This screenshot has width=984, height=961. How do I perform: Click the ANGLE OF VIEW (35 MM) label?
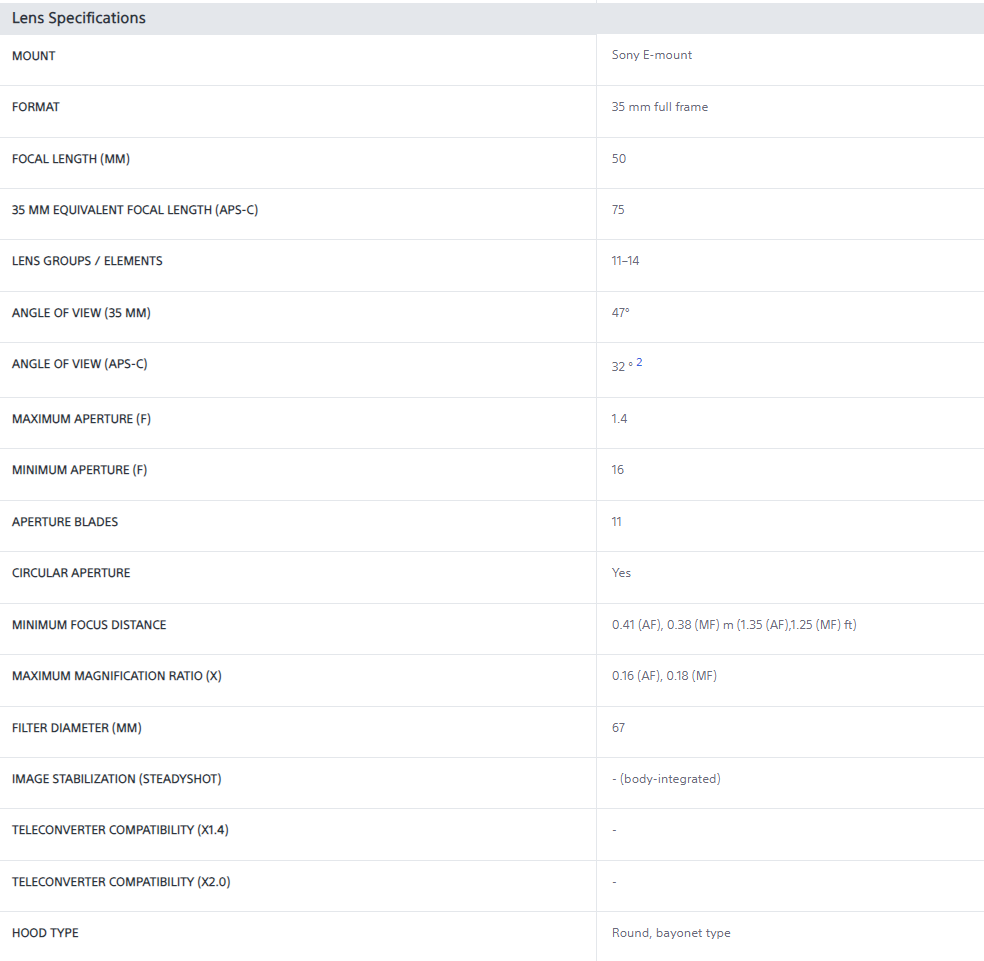(x=81, y=313)
